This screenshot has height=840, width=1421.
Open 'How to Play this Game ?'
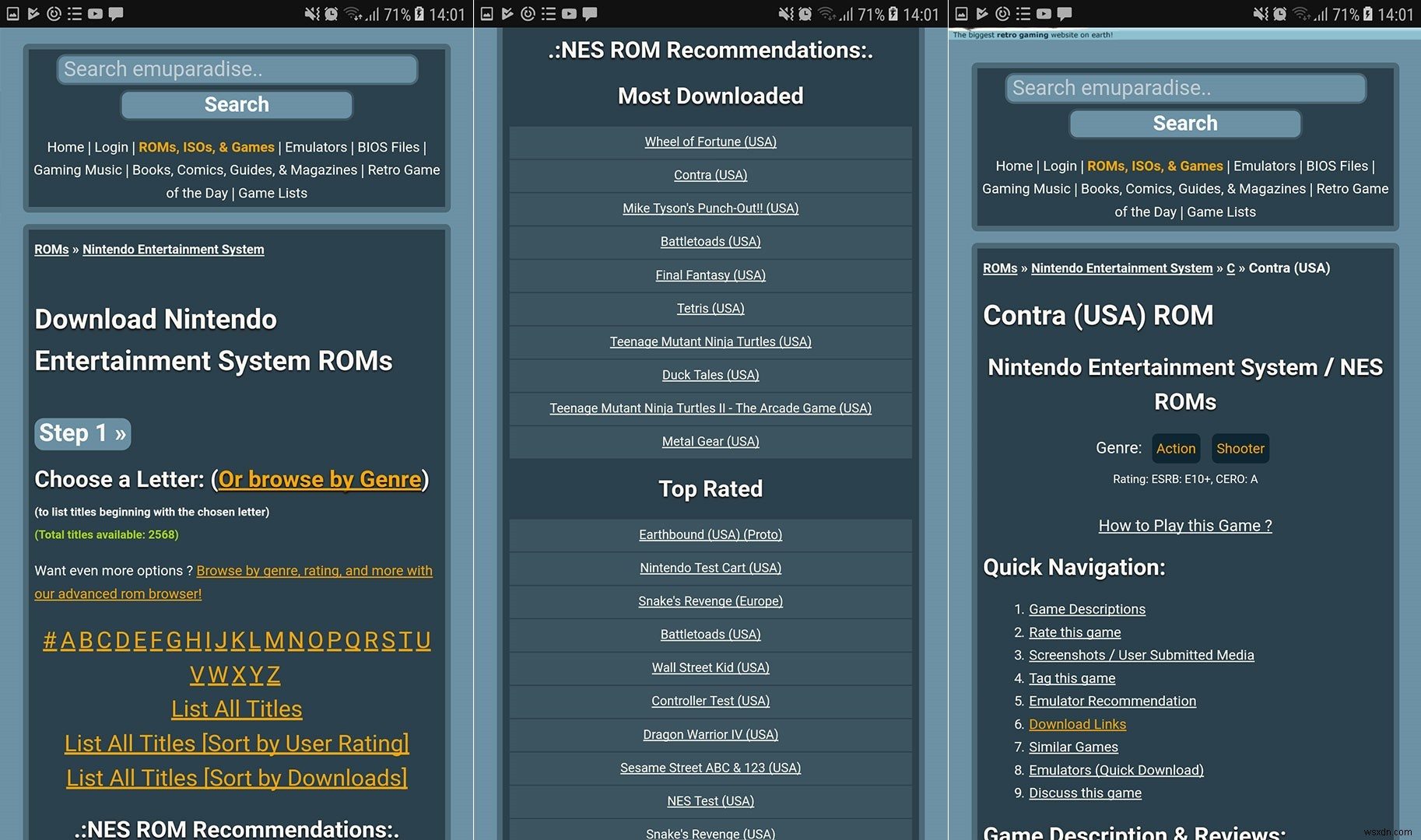(x=1184, y=525)
